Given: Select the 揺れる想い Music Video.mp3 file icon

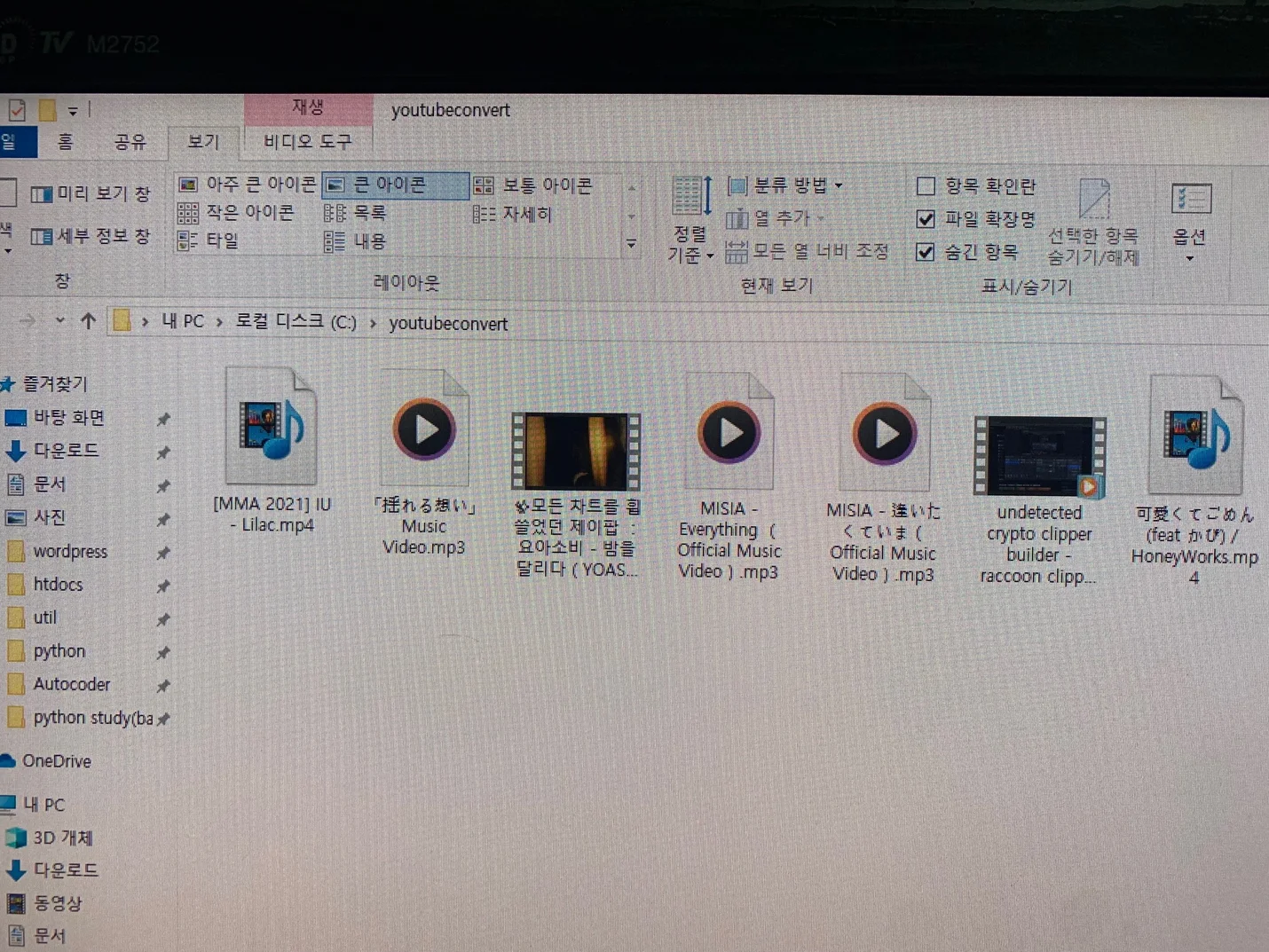Looking at the screenshot, I should tap(424, 429).
